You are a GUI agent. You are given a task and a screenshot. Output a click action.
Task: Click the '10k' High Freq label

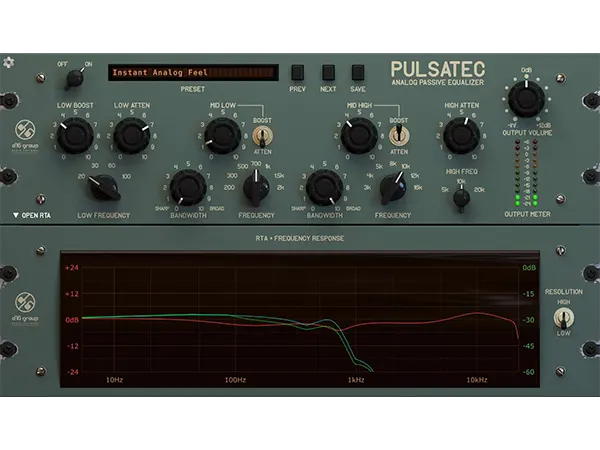[x=461, y=181]
